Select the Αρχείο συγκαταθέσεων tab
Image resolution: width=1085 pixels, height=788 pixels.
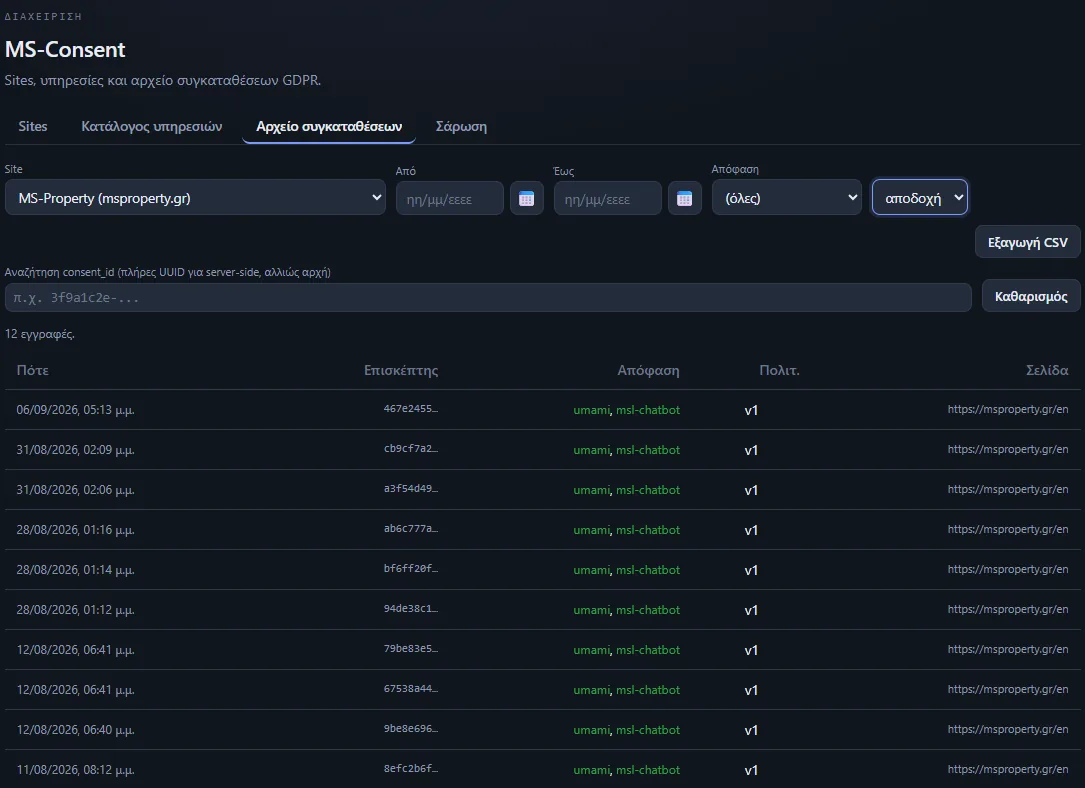tap(329, 127)
